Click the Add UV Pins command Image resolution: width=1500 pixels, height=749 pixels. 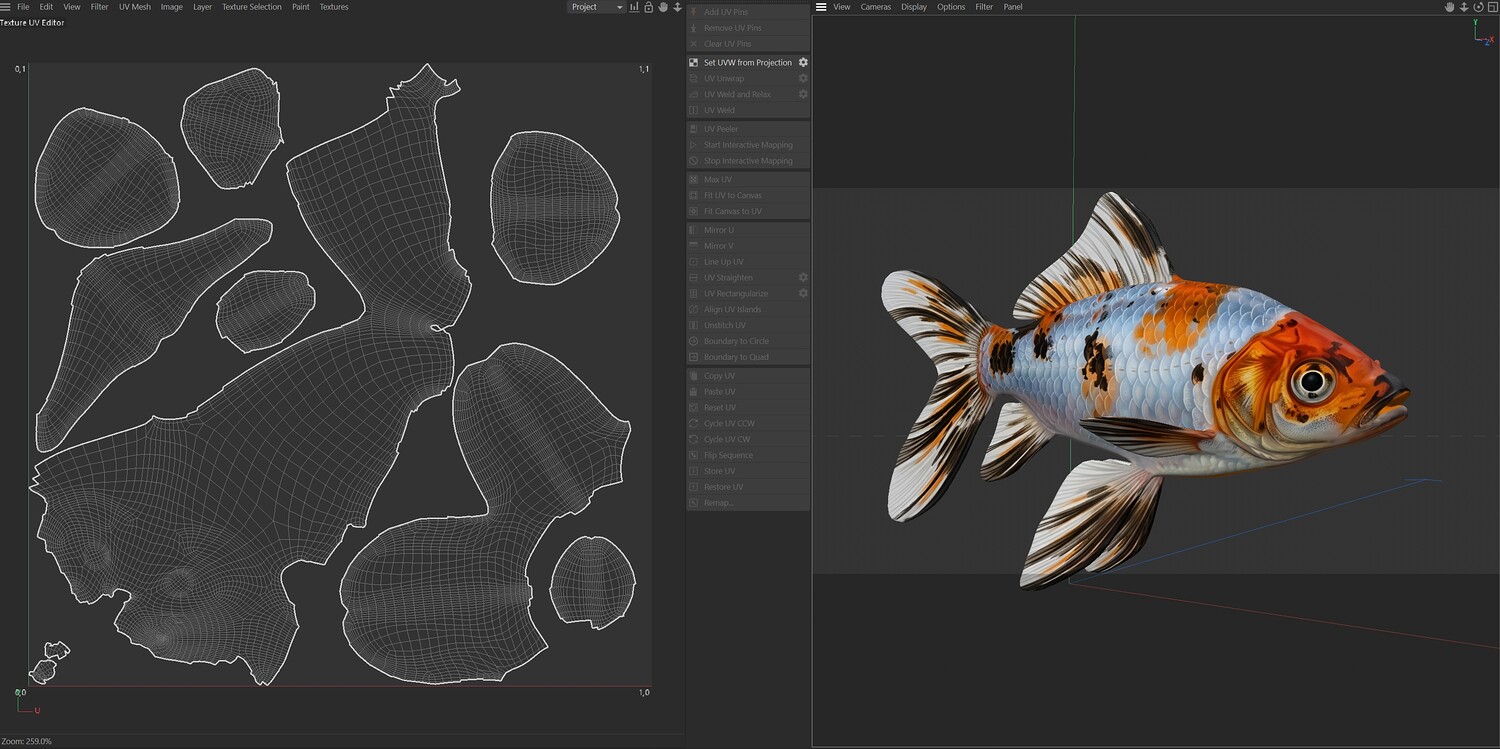748,12
